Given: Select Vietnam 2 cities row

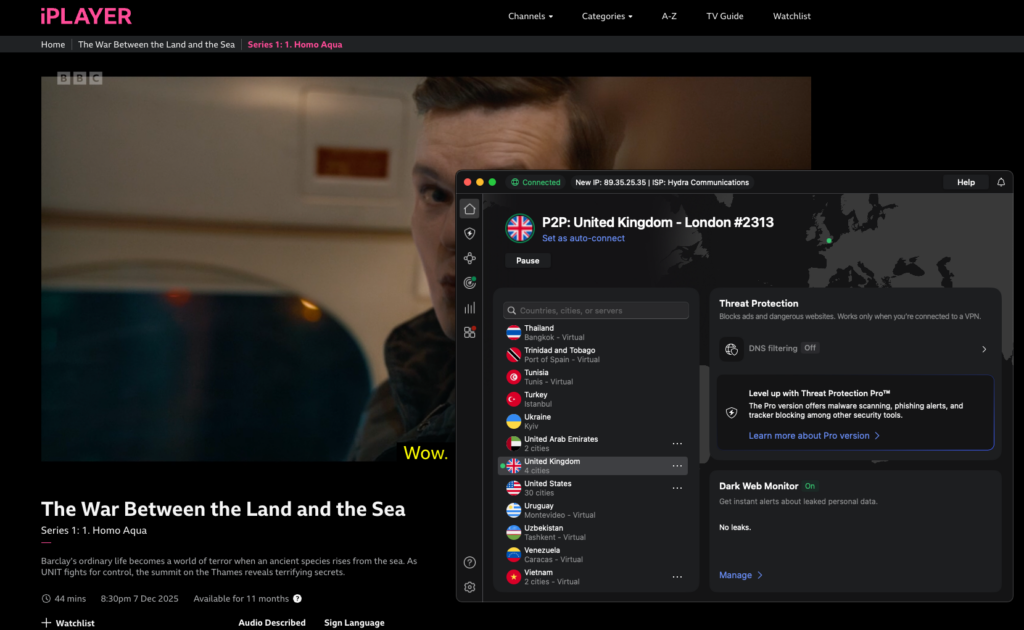Looking at the screenshot, I should [594, 577].
